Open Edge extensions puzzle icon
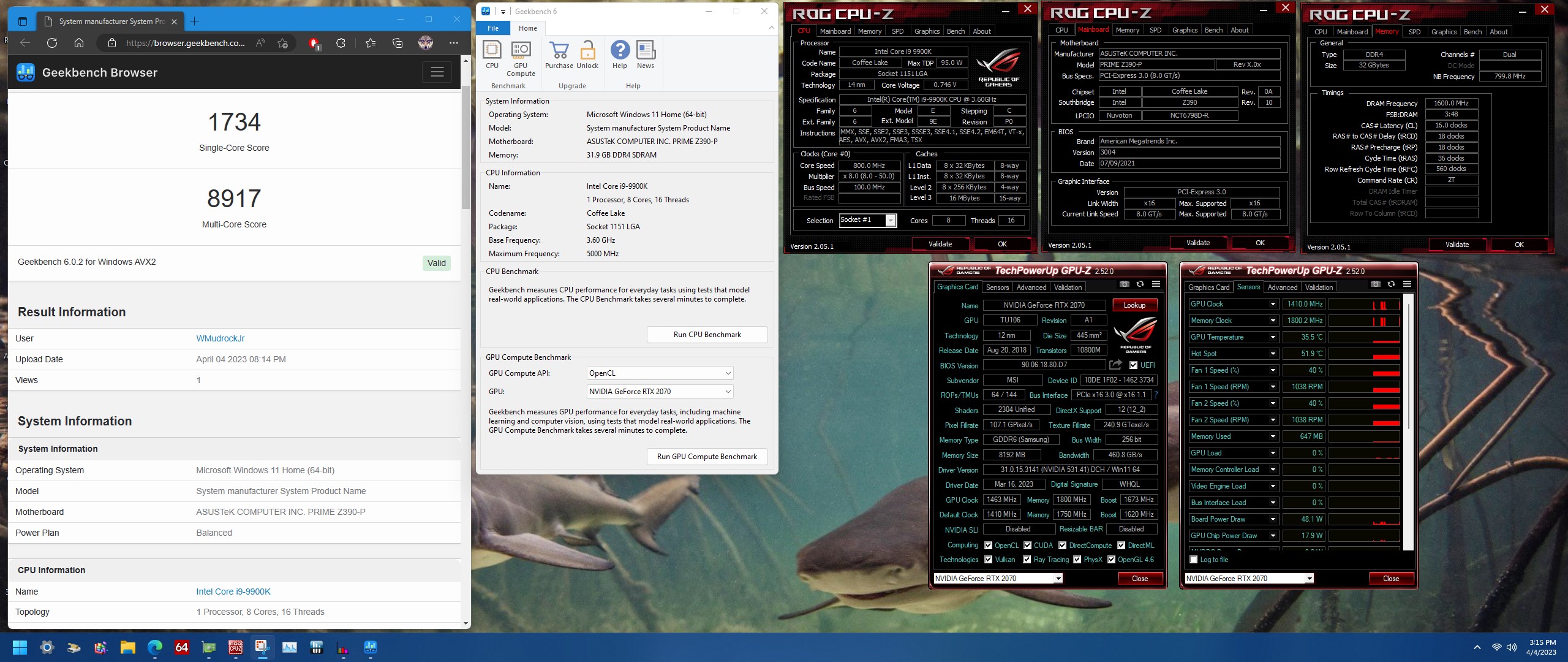Image resolution: width=1568 pixels, height=662 pixels. click(x=341, y=43)
